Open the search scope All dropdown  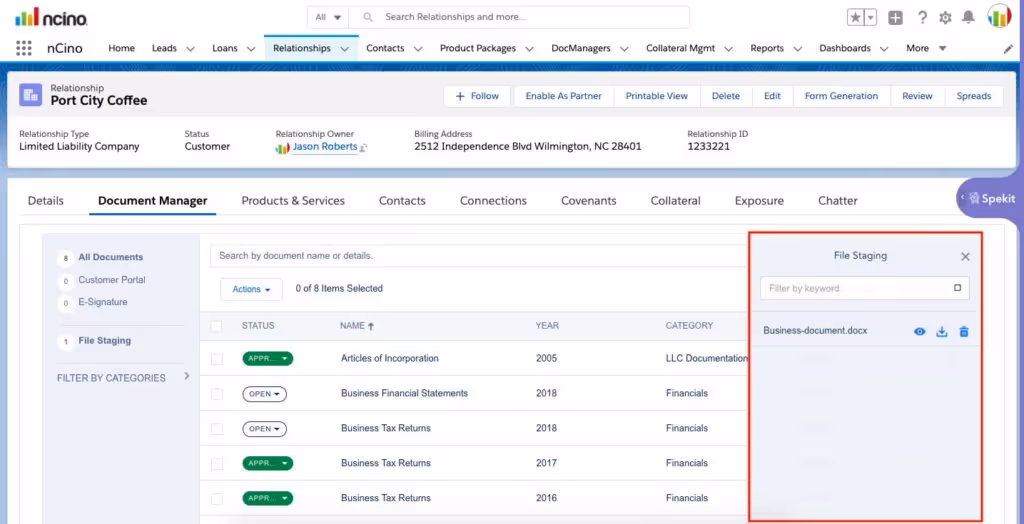pos(328,17)
